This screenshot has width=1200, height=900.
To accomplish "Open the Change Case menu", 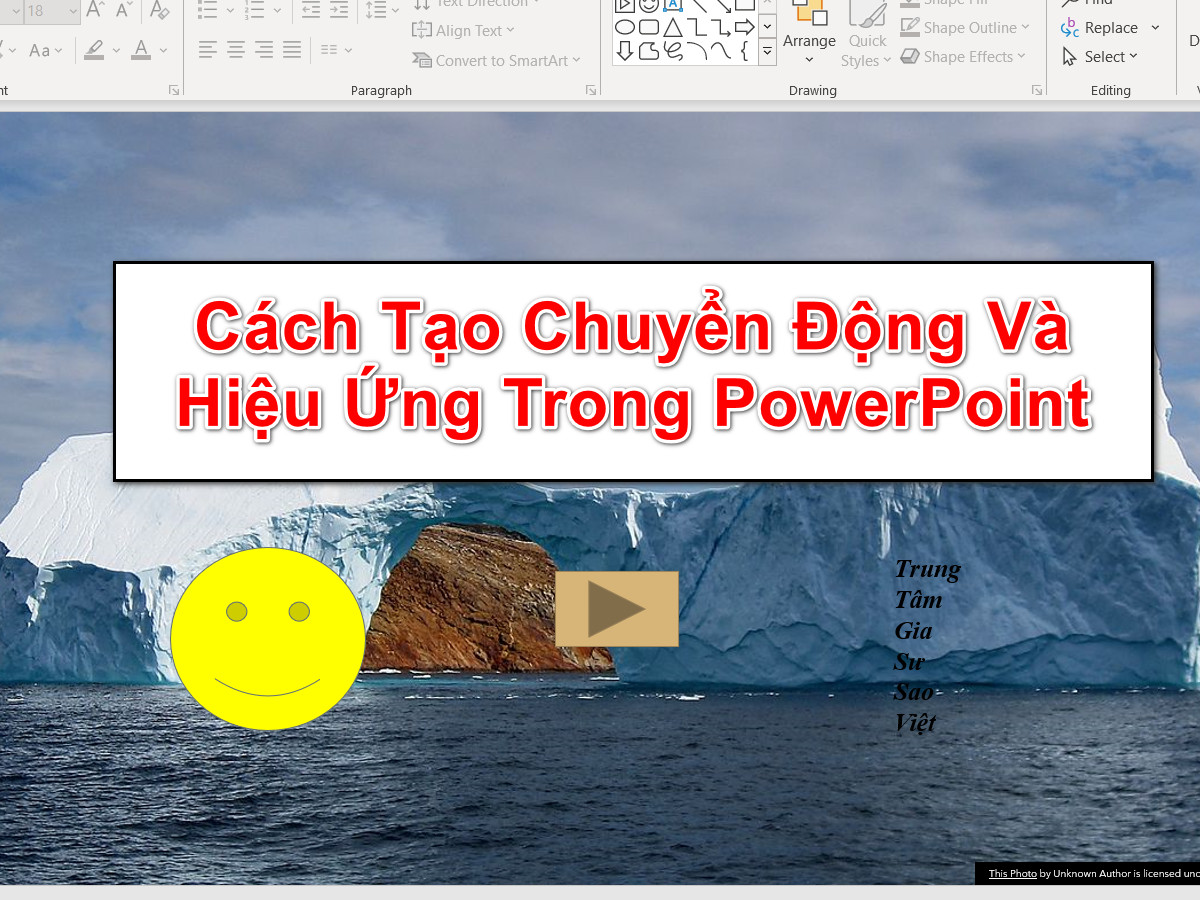I will coord(46,50).
